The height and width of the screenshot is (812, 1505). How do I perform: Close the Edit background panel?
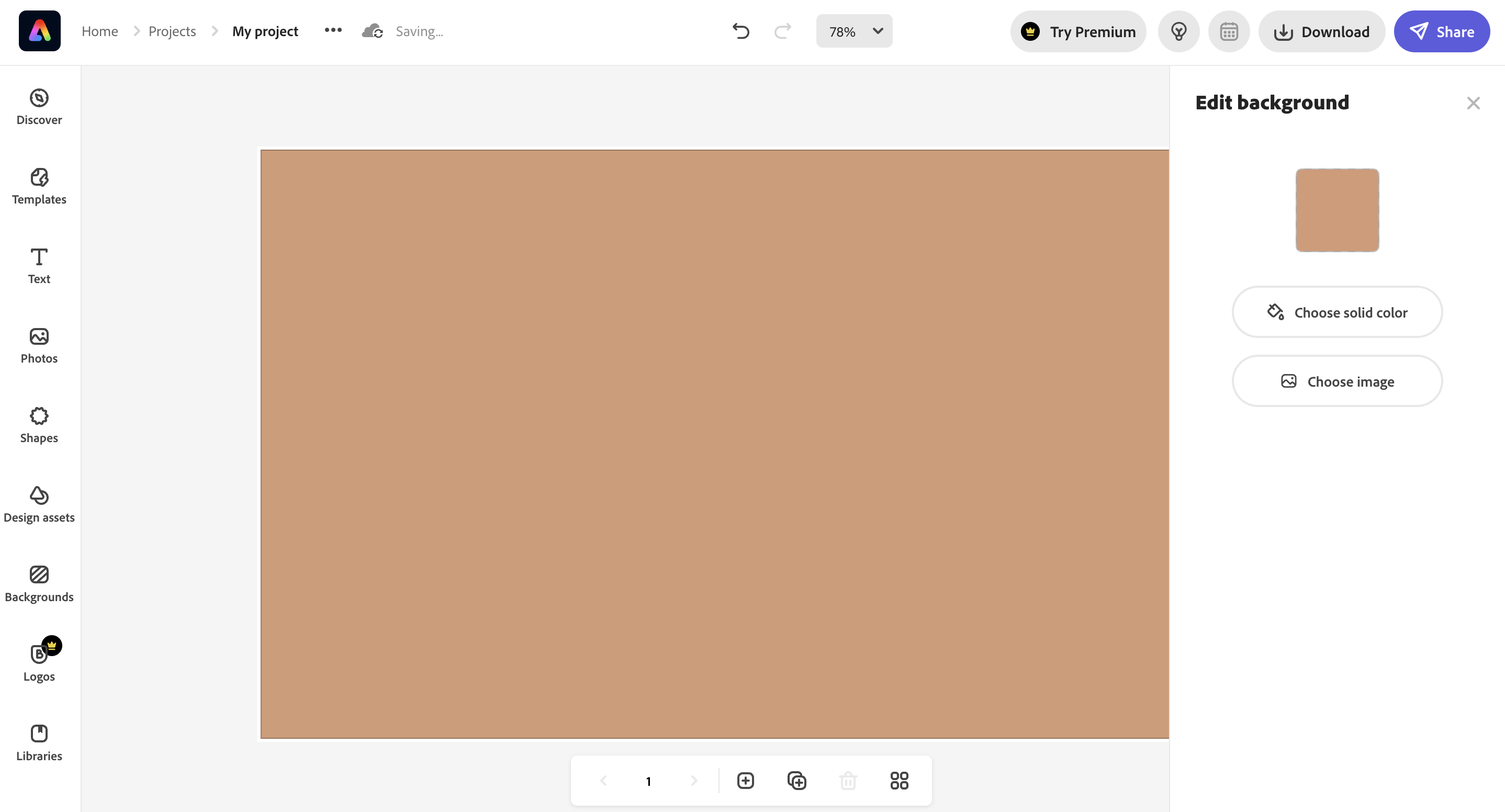click(1473, 104)
